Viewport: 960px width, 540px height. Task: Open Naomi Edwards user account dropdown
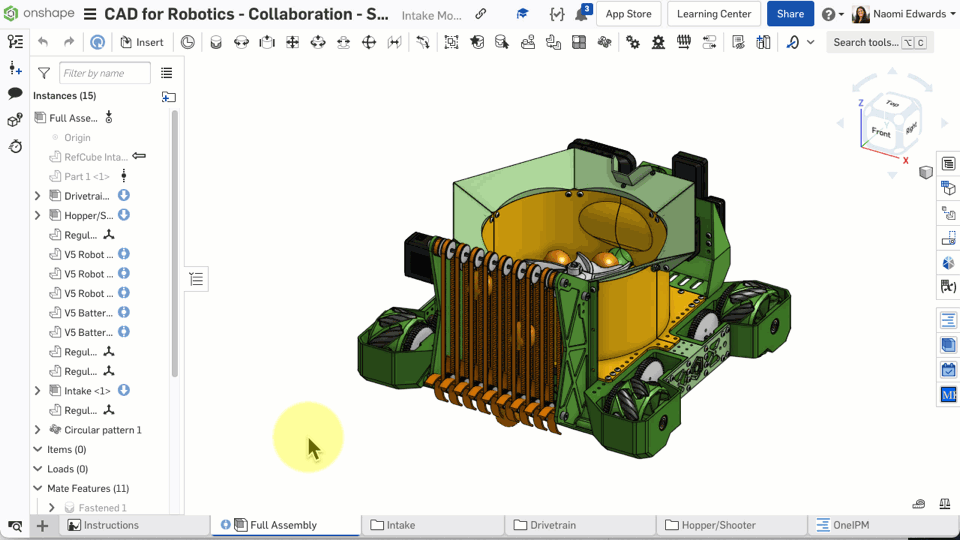pyautogui.click(x=904, y=14)
